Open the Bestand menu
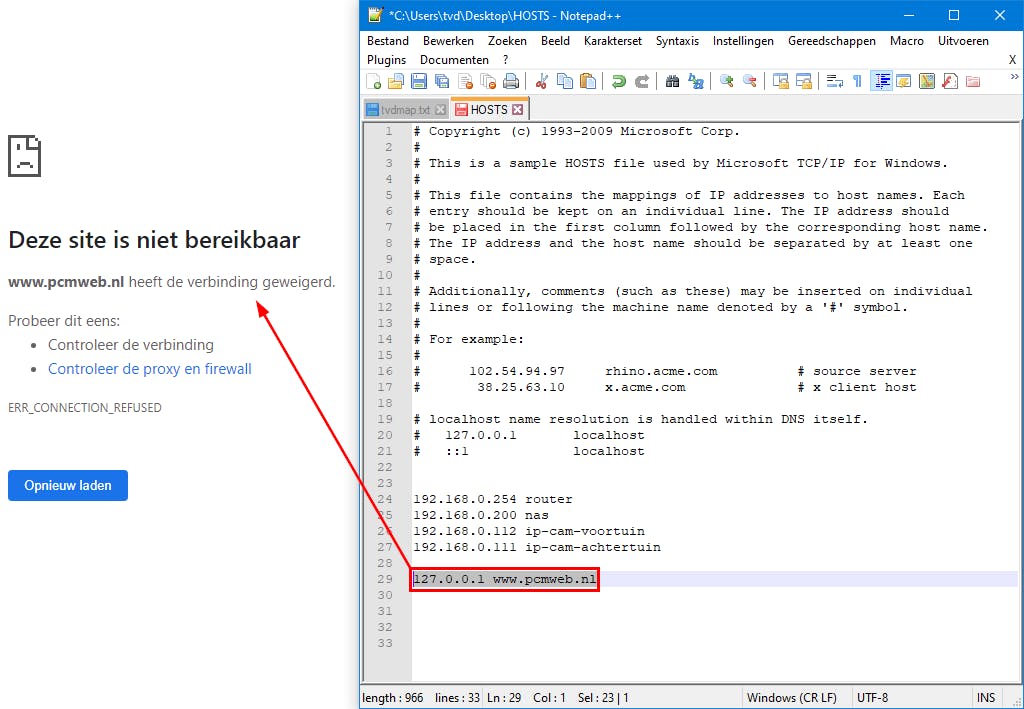1024x709 pixels. point(388,40)
